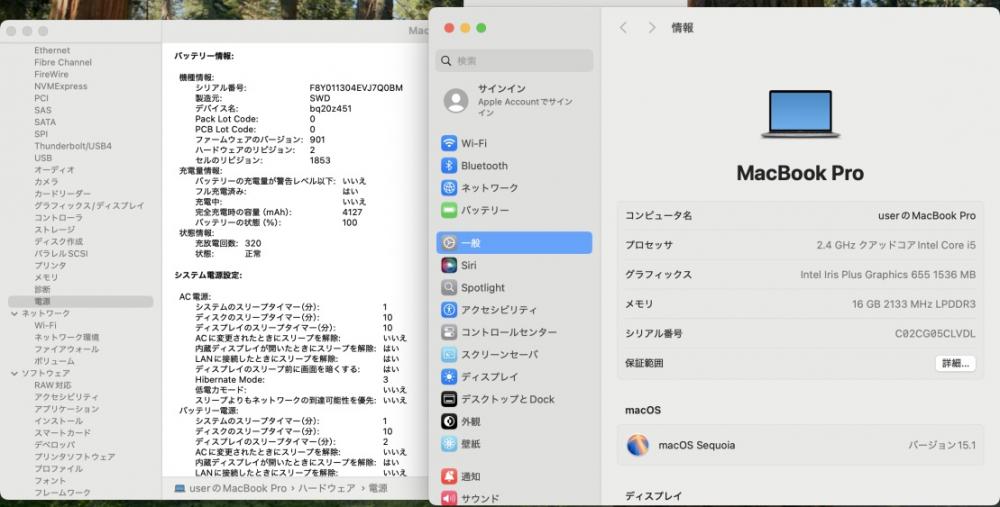Select グラフィックス/ディスプレイ in sidebar
The width and height of the screenshot is (1000, 507).
click(89, 206)
